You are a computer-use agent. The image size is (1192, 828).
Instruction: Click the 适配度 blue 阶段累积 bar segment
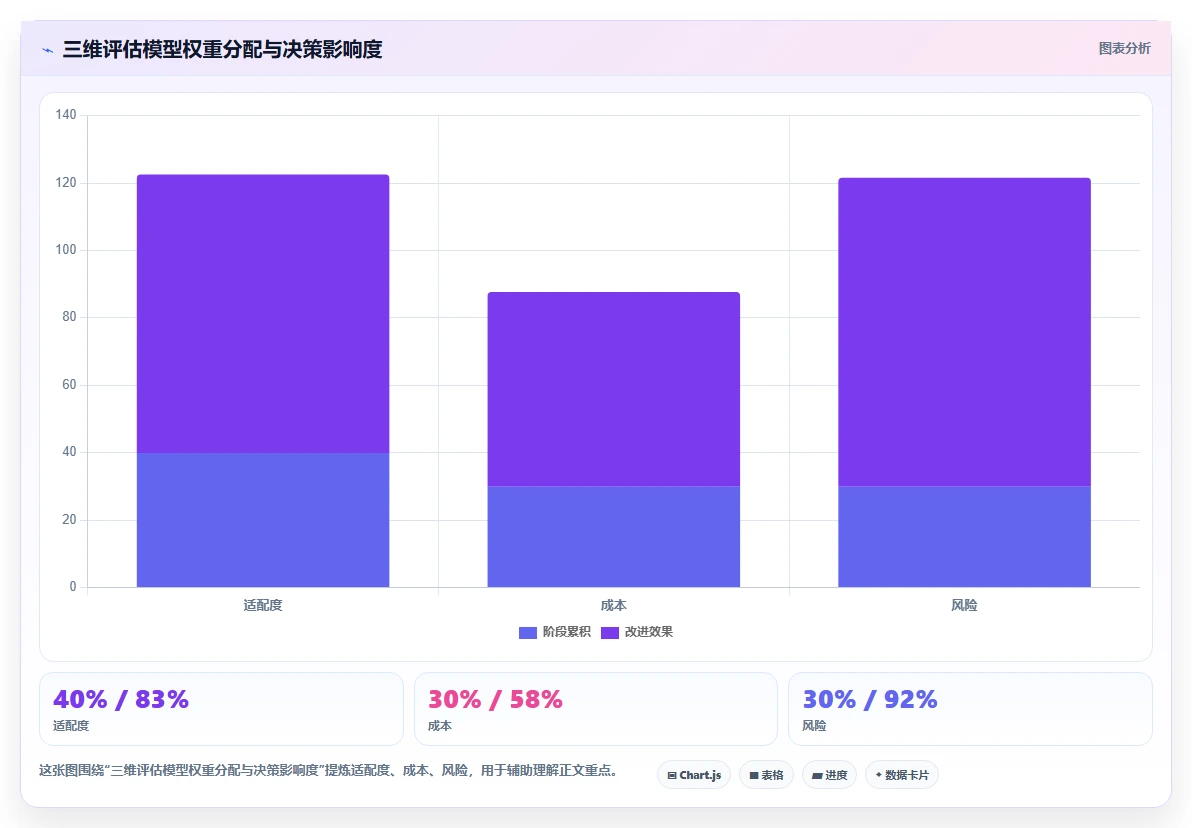(x=263, y=520)
